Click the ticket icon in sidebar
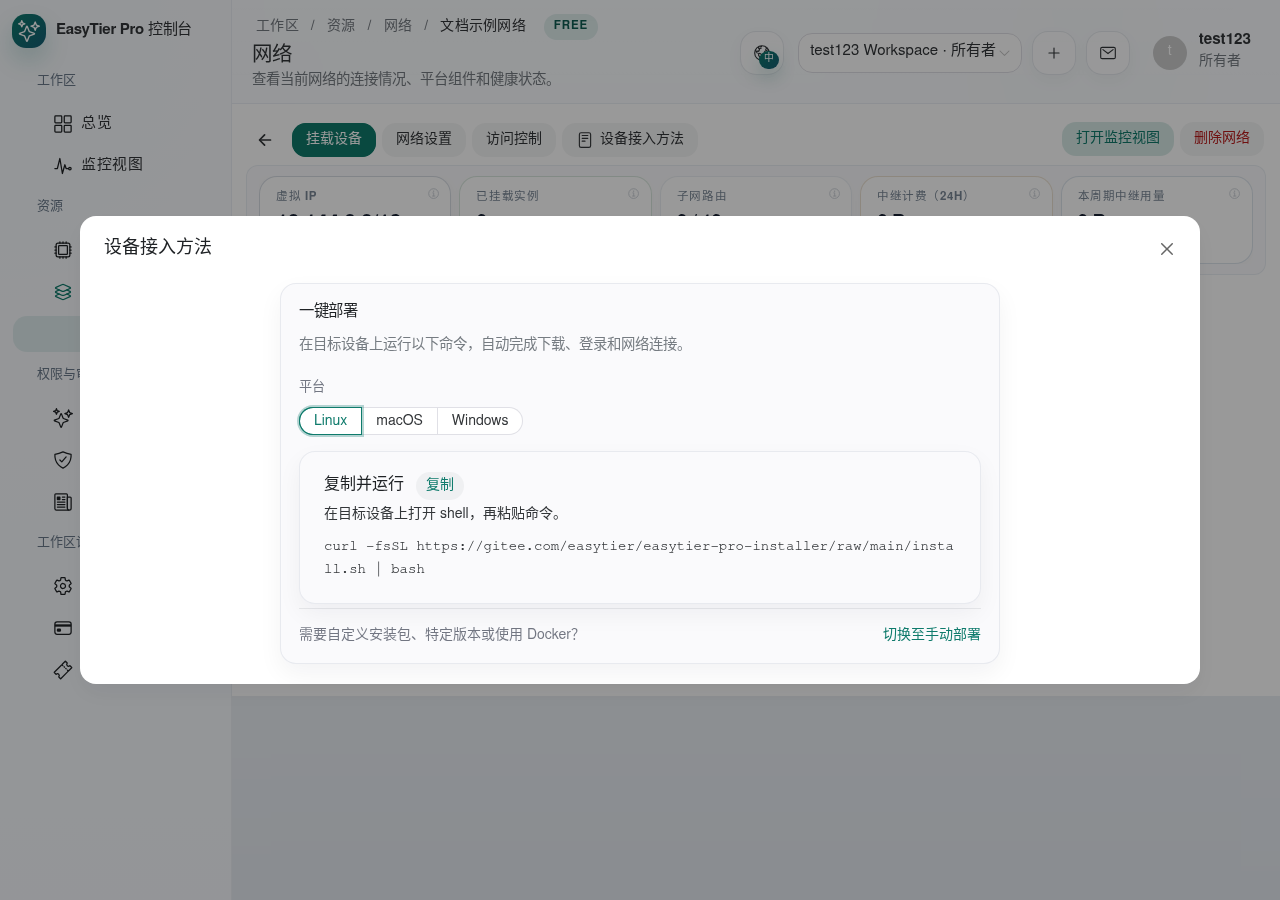 63,670
